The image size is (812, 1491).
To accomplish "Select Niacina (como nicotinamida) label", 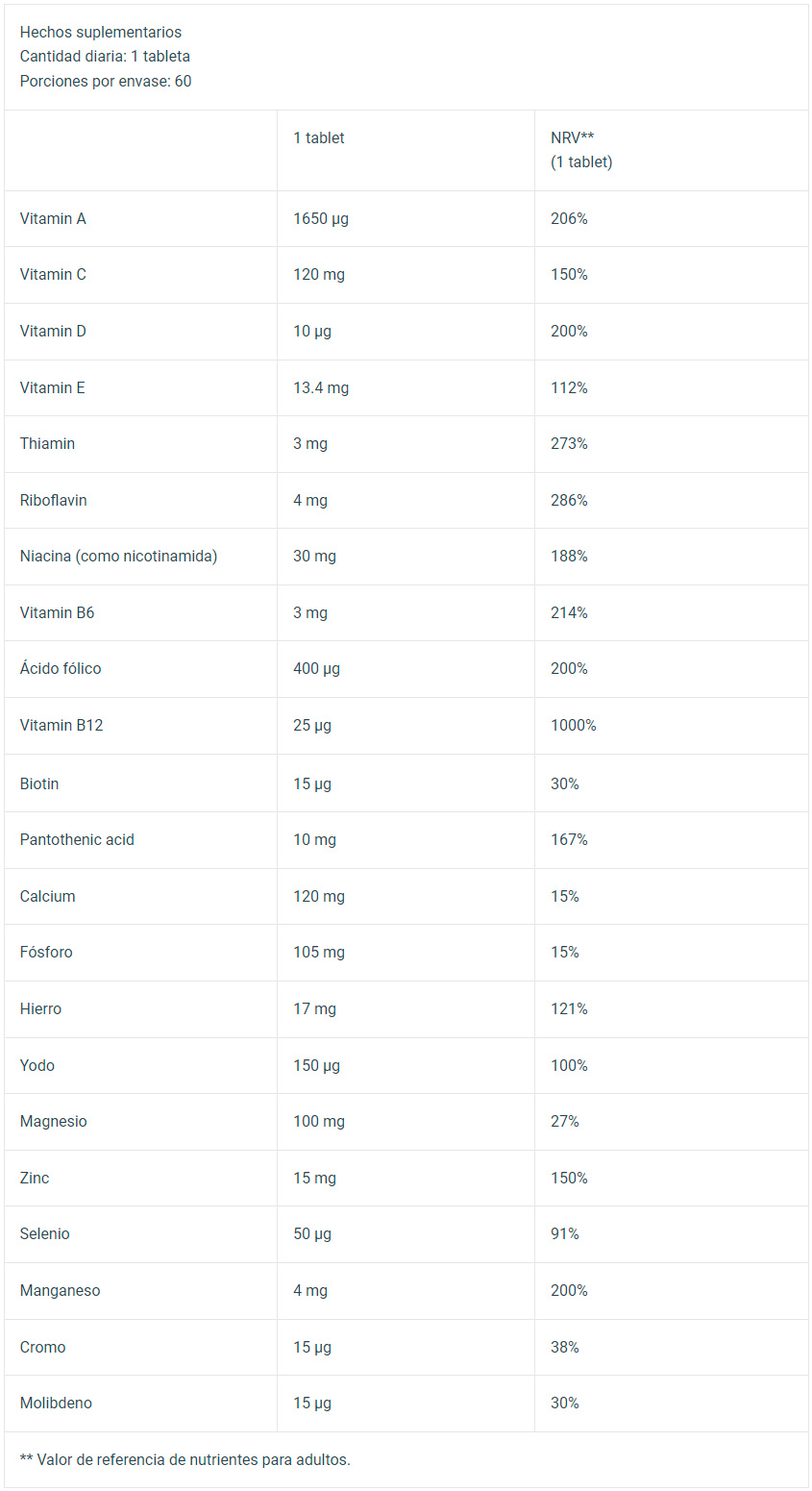I will point(118,556).
